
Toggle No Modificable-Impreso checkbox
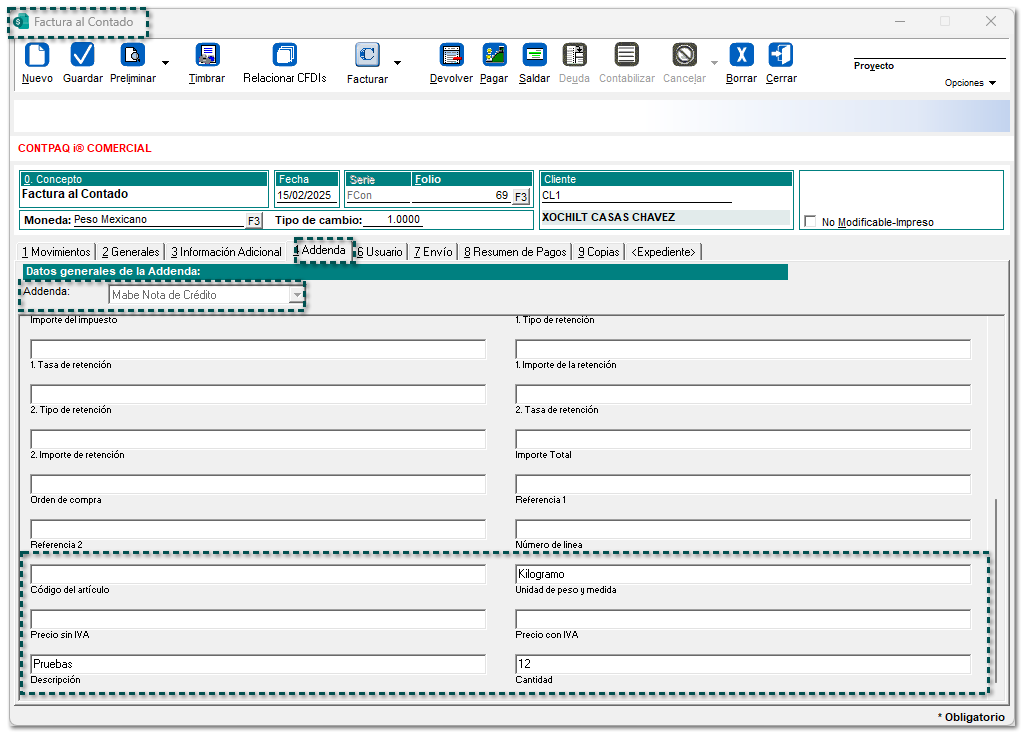click(811, 222)
